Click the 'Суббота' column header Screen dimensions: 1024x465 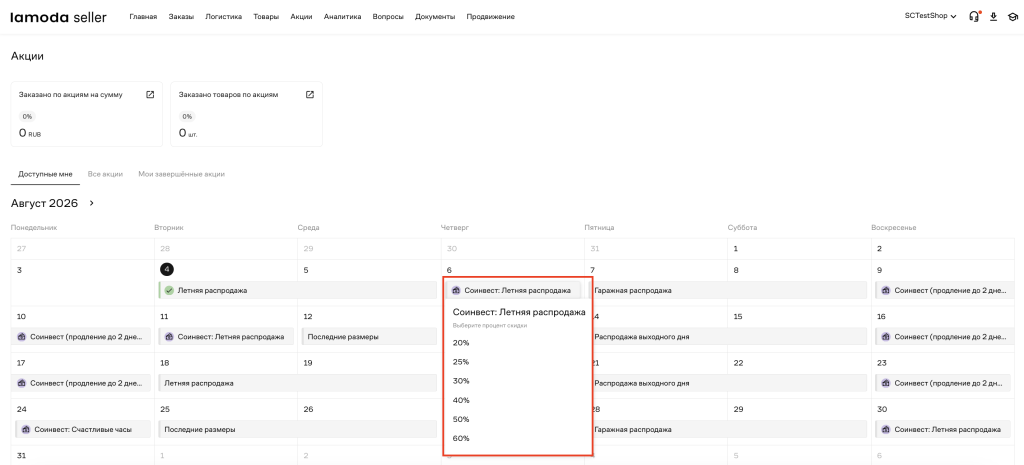point(743,228)
